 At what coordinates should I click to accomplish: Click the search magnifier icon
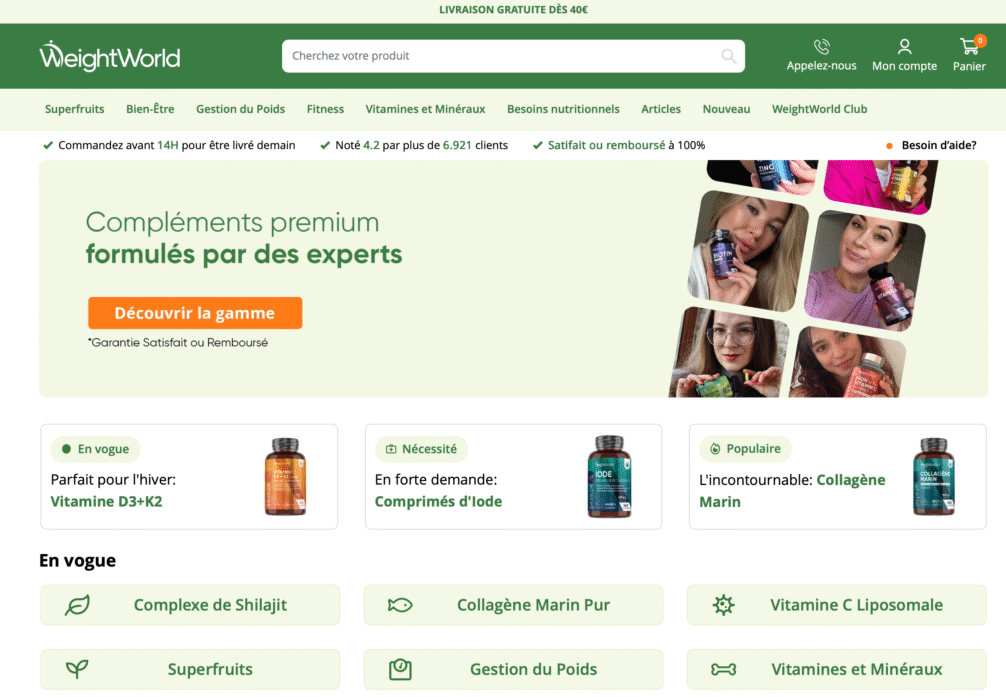728,56
